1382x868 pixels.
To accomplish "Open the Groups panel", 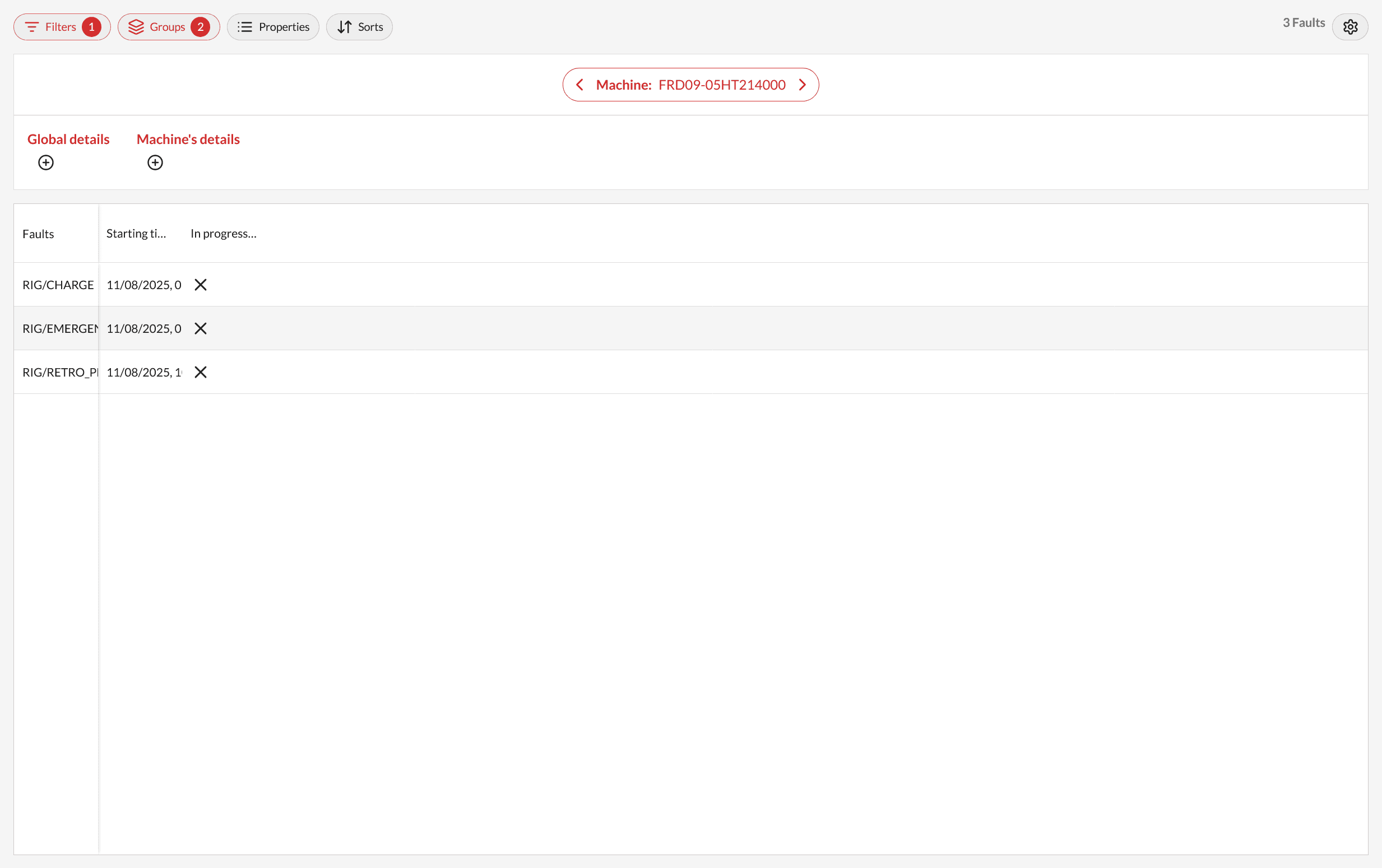I will 168,27.
